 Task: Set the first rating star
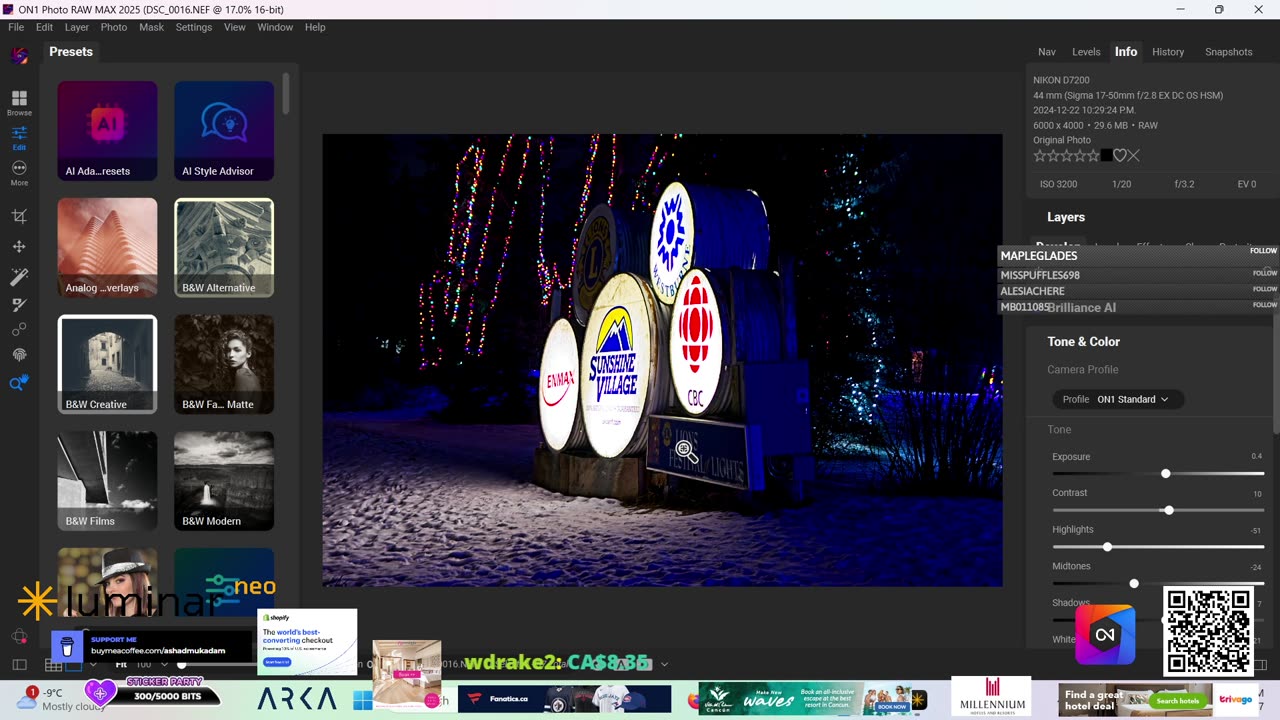point(1040,155)
